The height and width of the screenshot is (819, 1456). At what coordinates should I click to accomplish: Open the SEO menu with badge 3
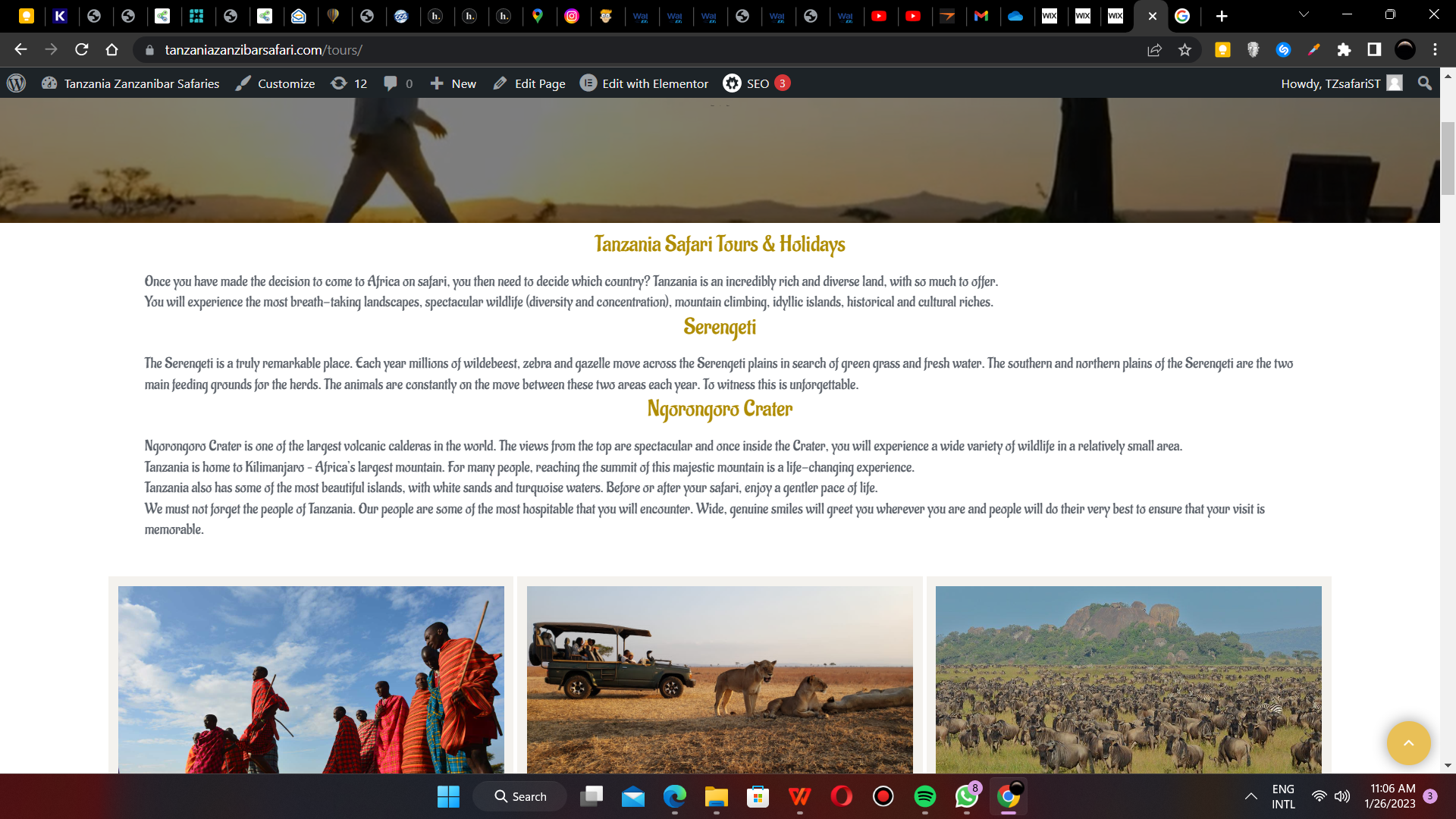pos(756,83)
